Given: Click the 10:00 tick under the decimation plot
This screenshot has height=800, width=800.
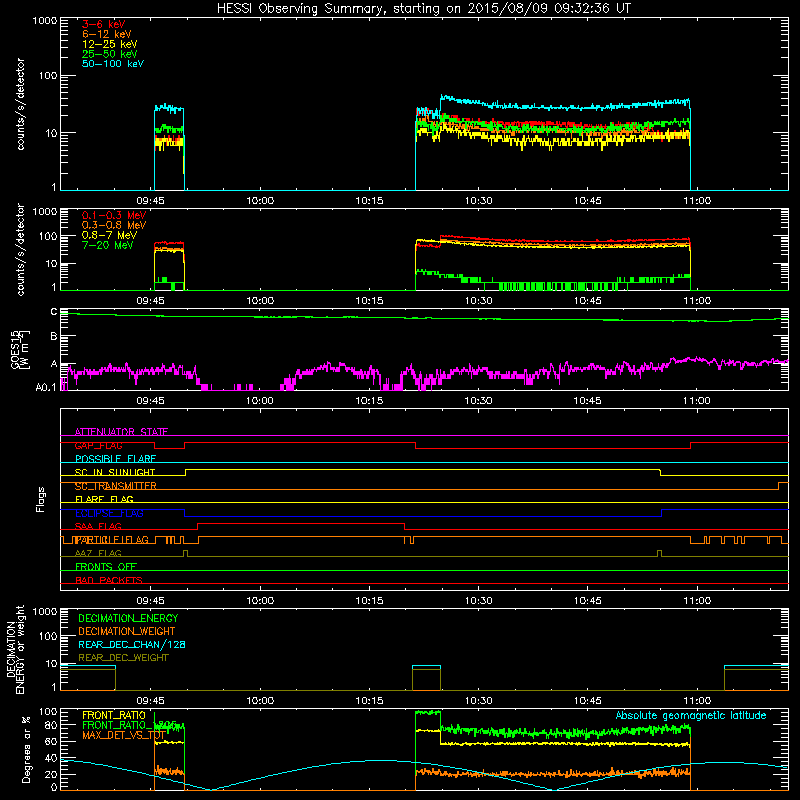Looking at the screenshot, I should pyautogui.click(x=260, y=701).
